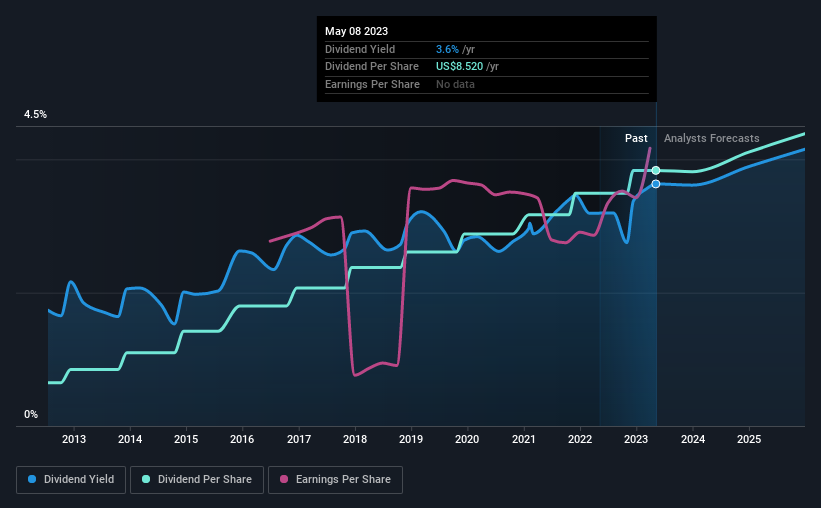Select the 2014 x-axis label
This screenshot has height=508, width=821.
coord(130,439)
